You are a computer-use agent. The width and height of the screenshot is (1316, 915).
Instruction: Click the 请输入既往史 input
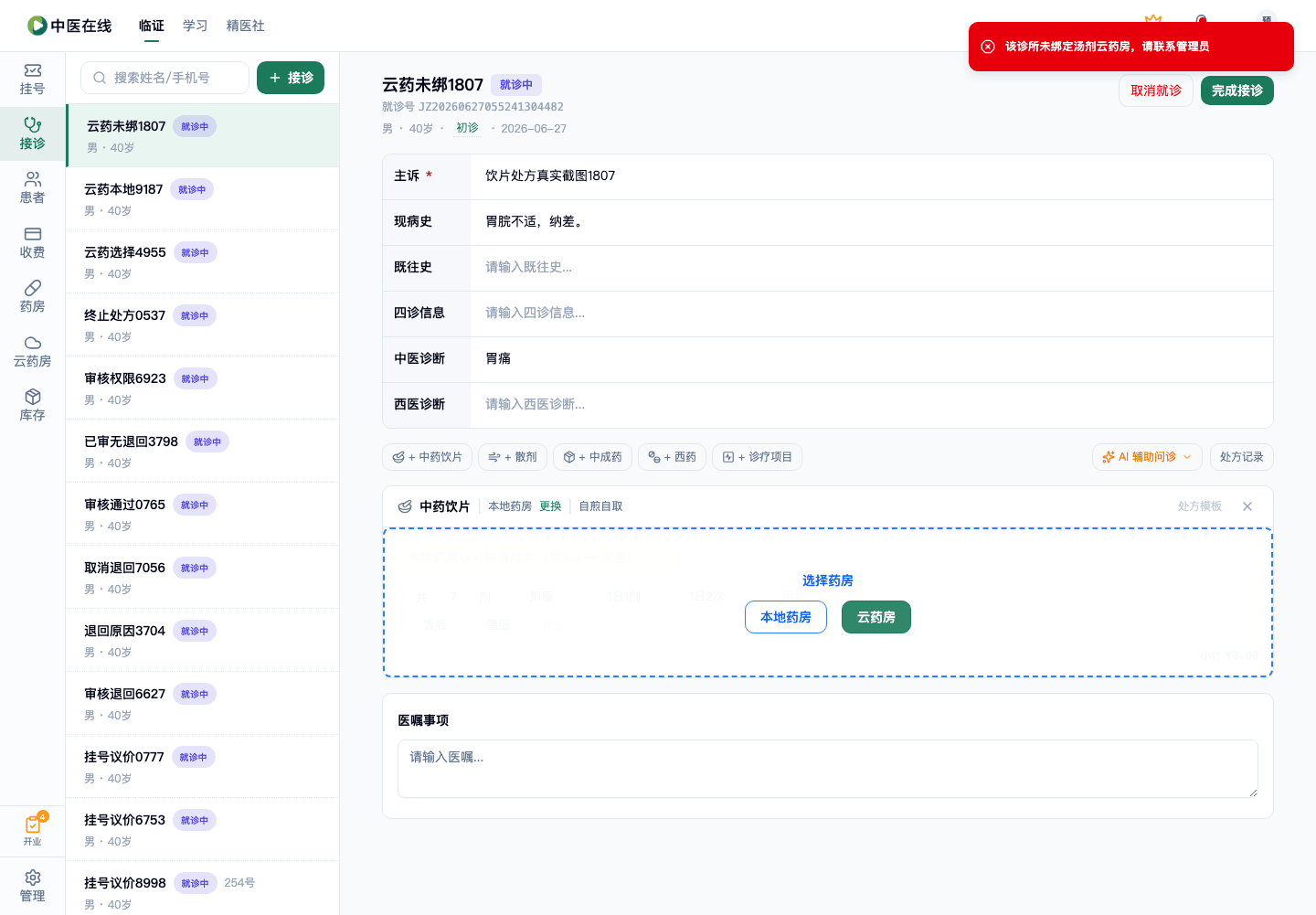click(x=872, y=268)
